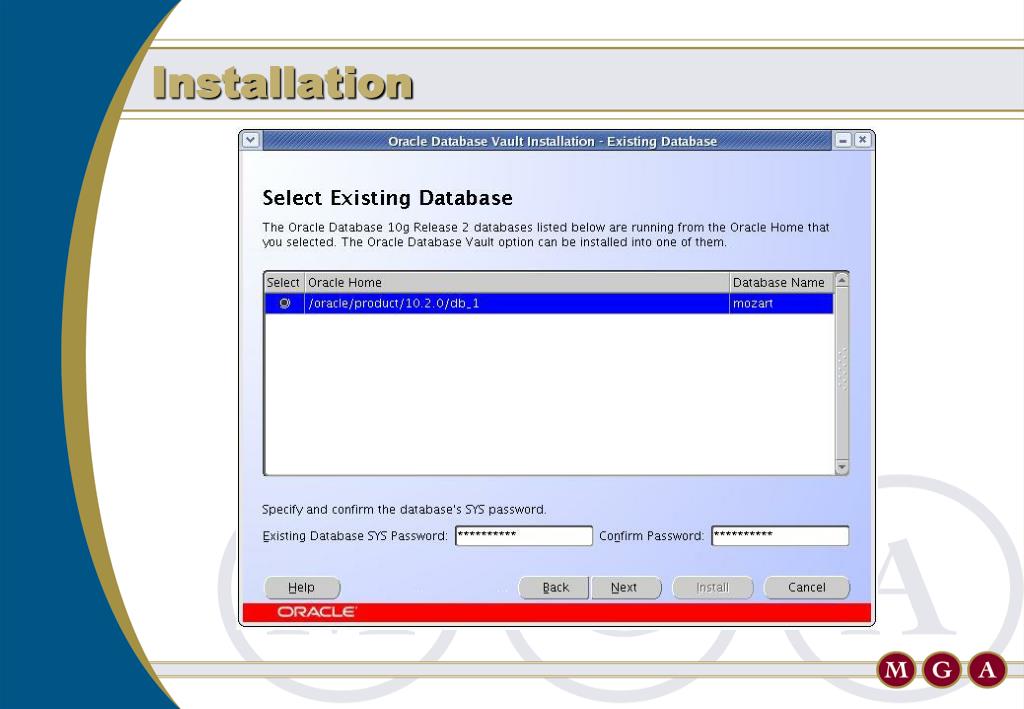Focus the Confirm Password field
Viewport: 1024px width, 709px height.
coord(780,536)
